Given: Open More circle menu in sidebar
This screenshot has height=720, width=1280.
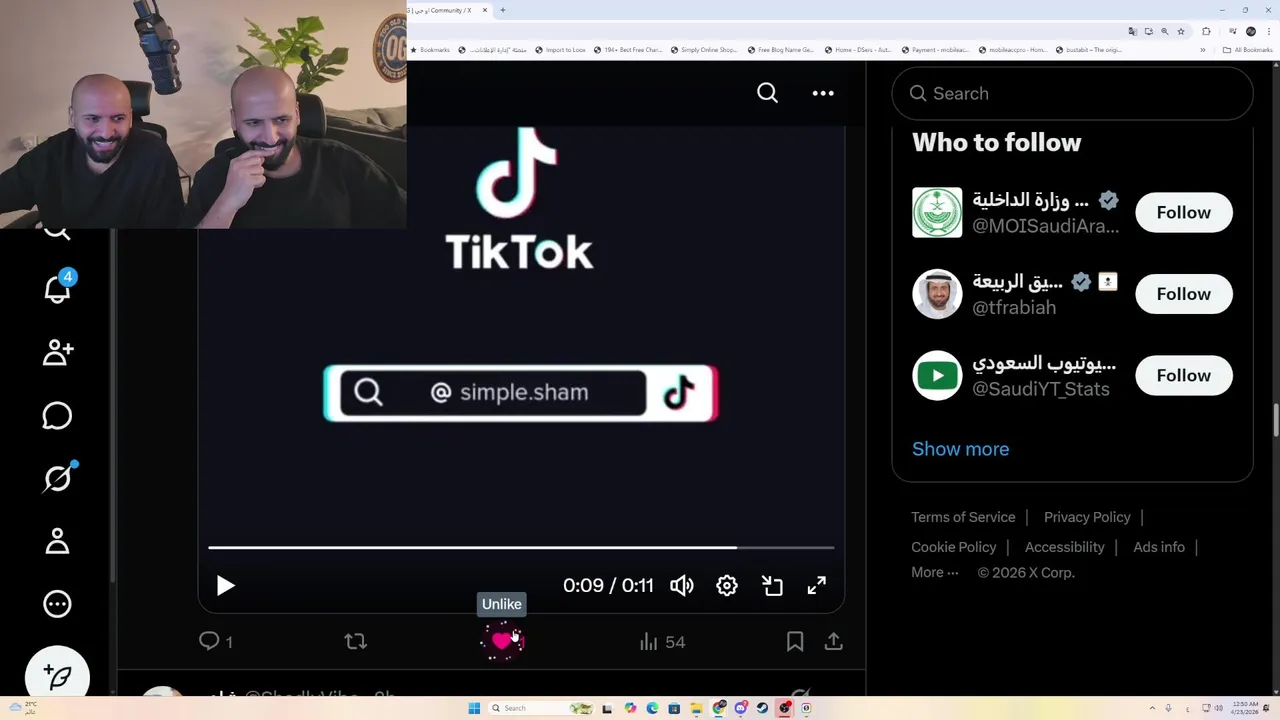Looking at the screenshot, I should 57,604.
